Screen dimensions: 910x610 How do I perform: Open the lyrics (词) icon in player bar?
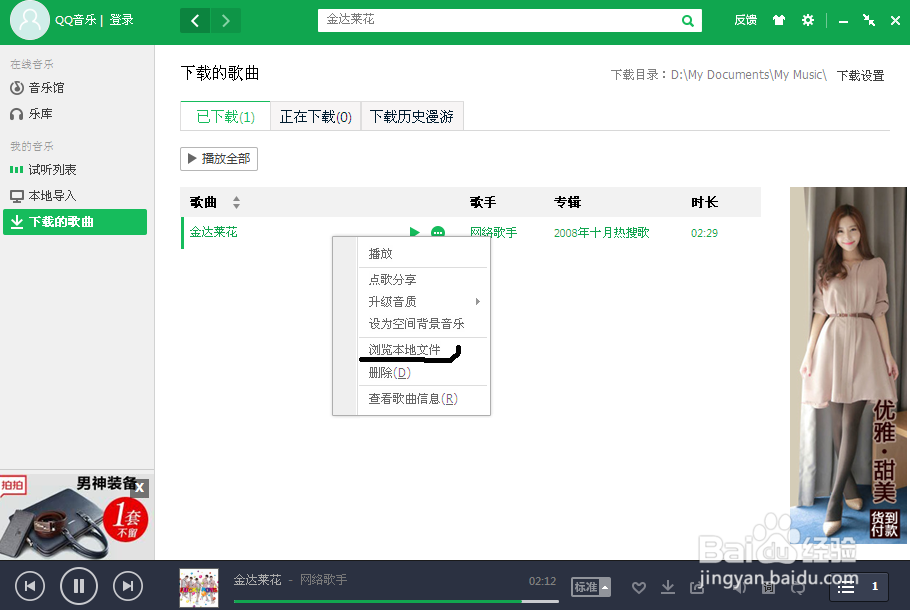tap(768, 589)
